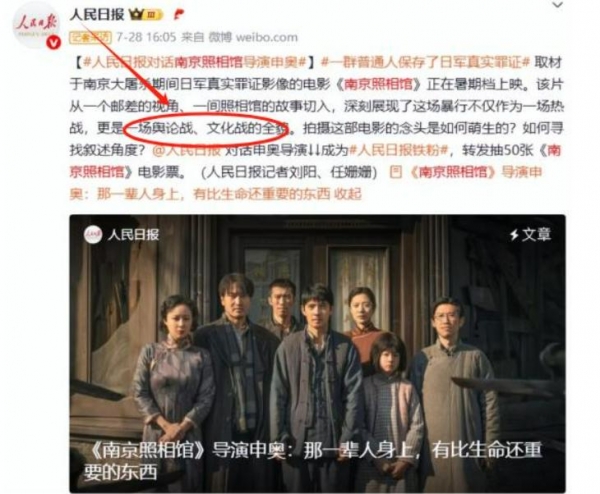Open hashtag #人民日报铁粉#
The height and width of the screenshot is (494, 600).
click(x=398, y=150)
